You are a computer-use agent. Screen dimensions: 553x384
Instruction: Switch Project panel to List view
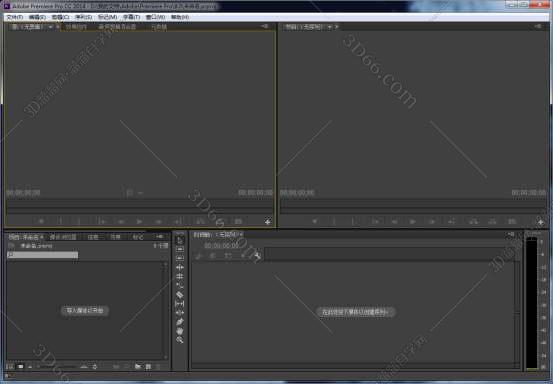click(10, 367)
